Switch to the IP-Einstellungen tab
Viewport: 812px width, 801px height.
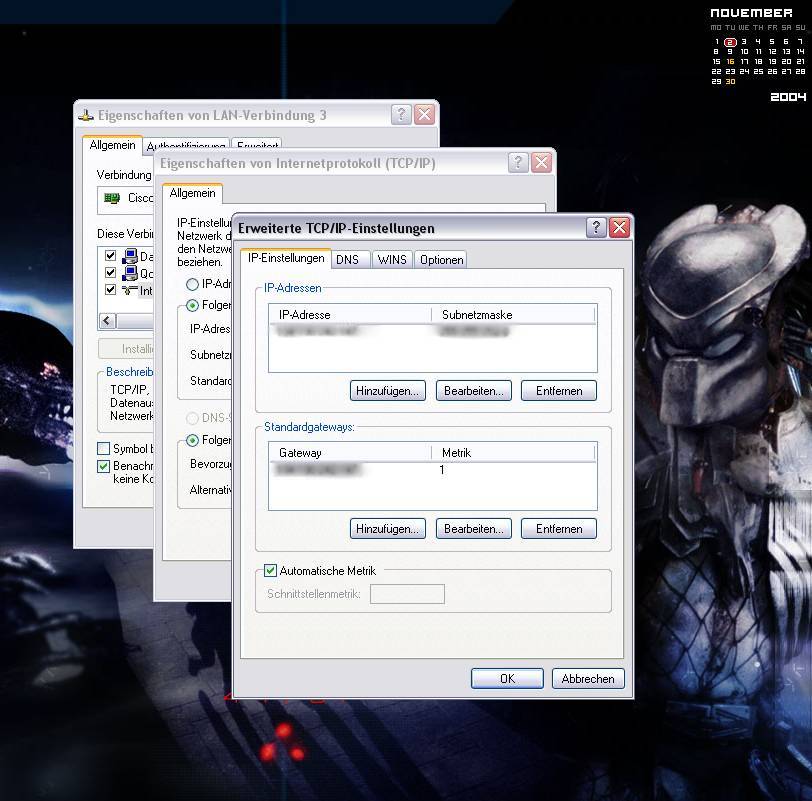[286, 258]
